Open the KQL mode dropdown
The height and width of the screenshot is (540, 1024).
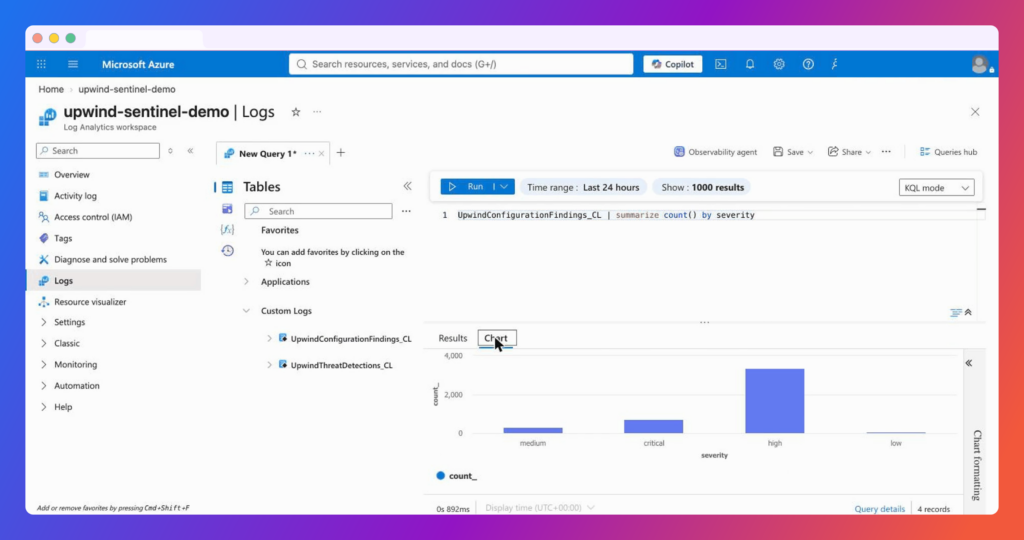point(936,188)
